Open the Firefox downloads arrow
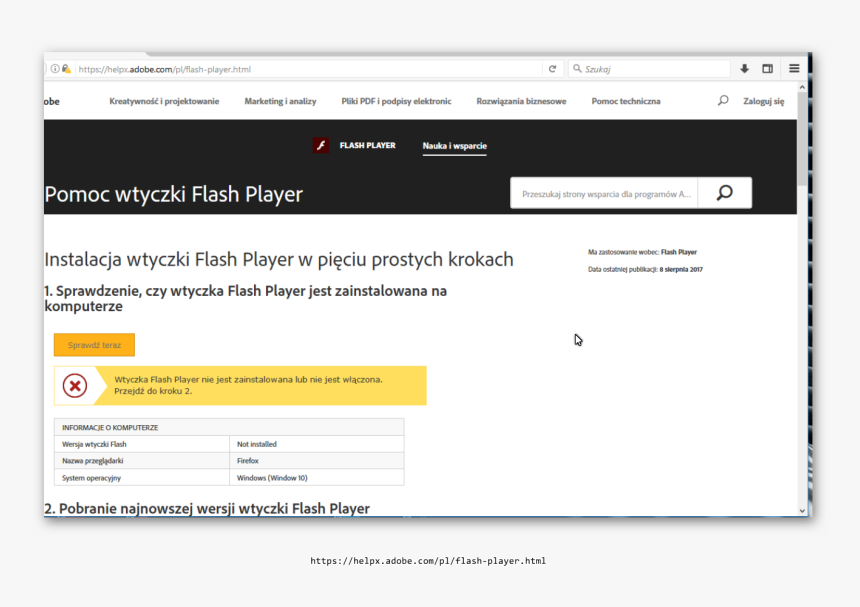The height and width of the screenshot is (607, 860). pyautogui.click(x=744, y=69)
